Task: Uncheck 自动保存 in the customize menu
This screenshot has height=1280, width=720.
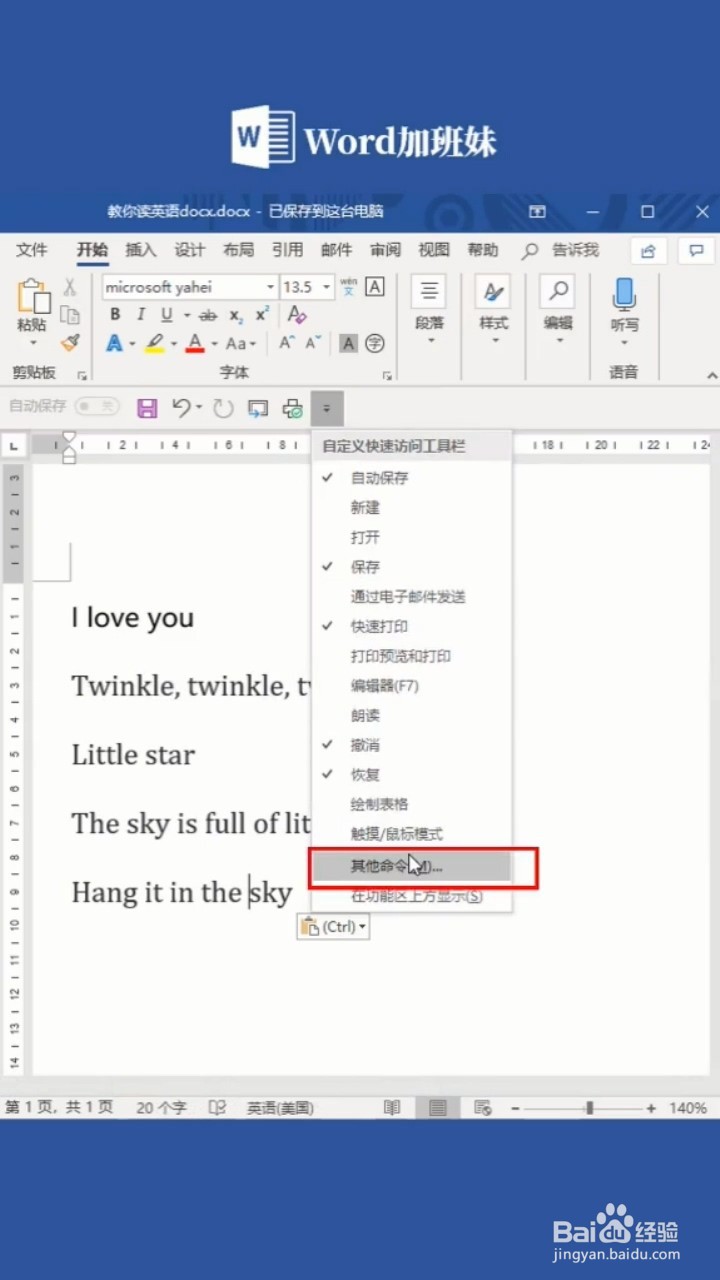Action: pos(412,478)
